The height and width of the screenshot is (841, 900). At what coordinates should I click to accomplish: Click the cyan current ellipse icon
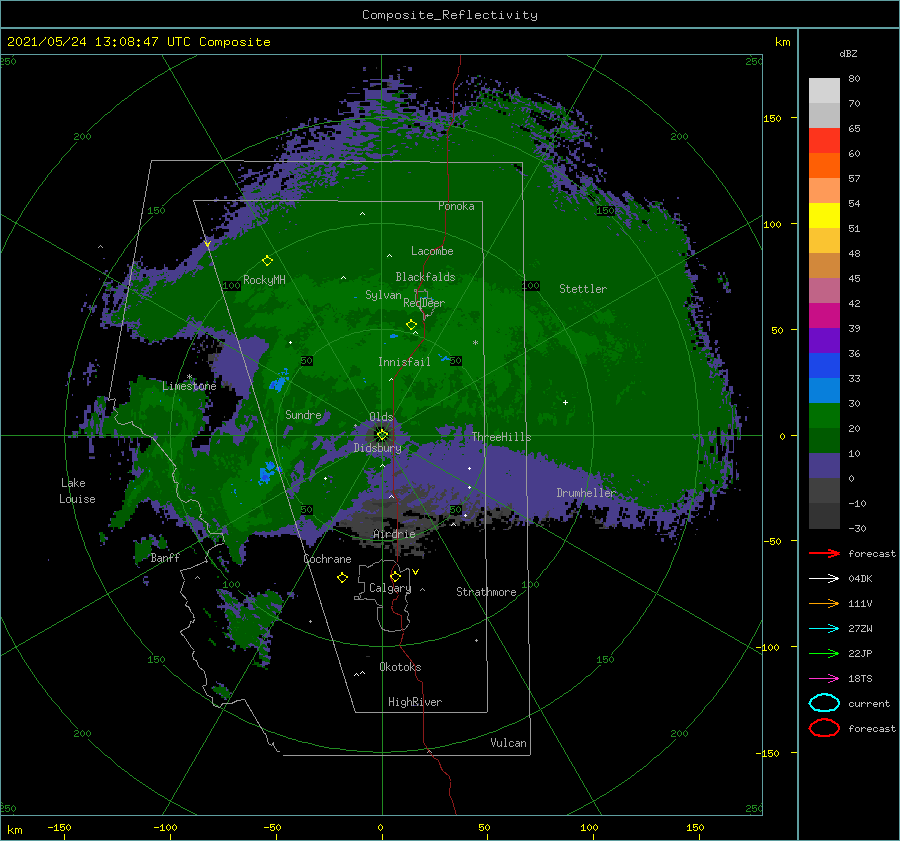[x=824, y=703]
